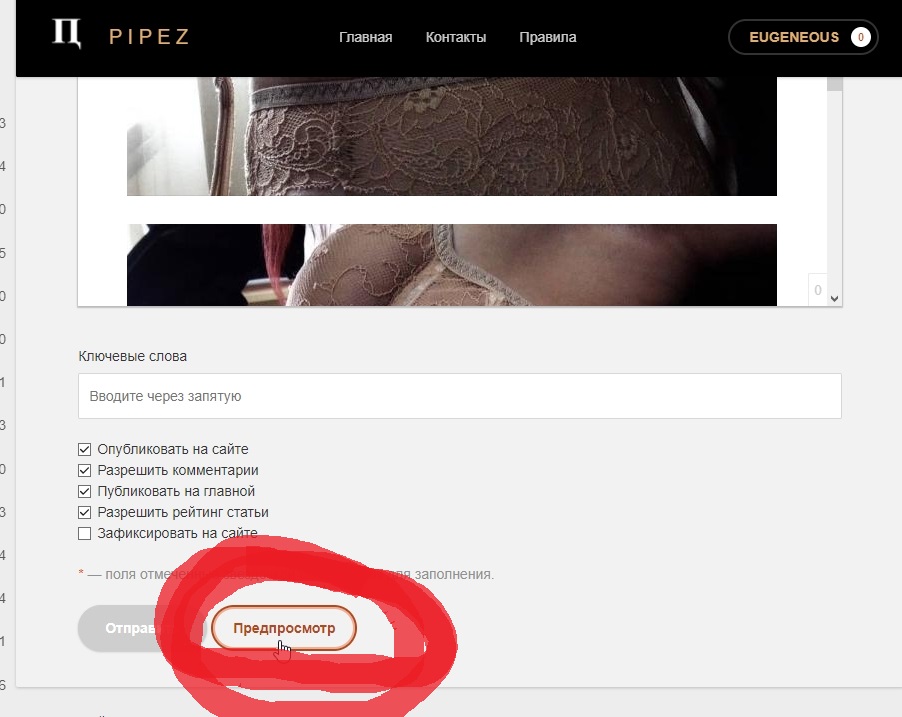Screen dimensions: 902x717
Task: Click the Ключевые слова keywords input field
Action: coord(460,396)
